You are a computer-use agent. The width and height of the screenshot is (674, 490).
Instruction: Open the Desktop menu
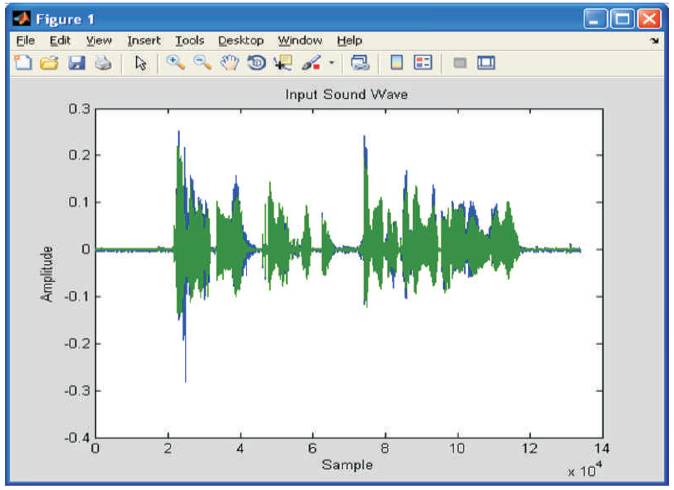point(241,40)
